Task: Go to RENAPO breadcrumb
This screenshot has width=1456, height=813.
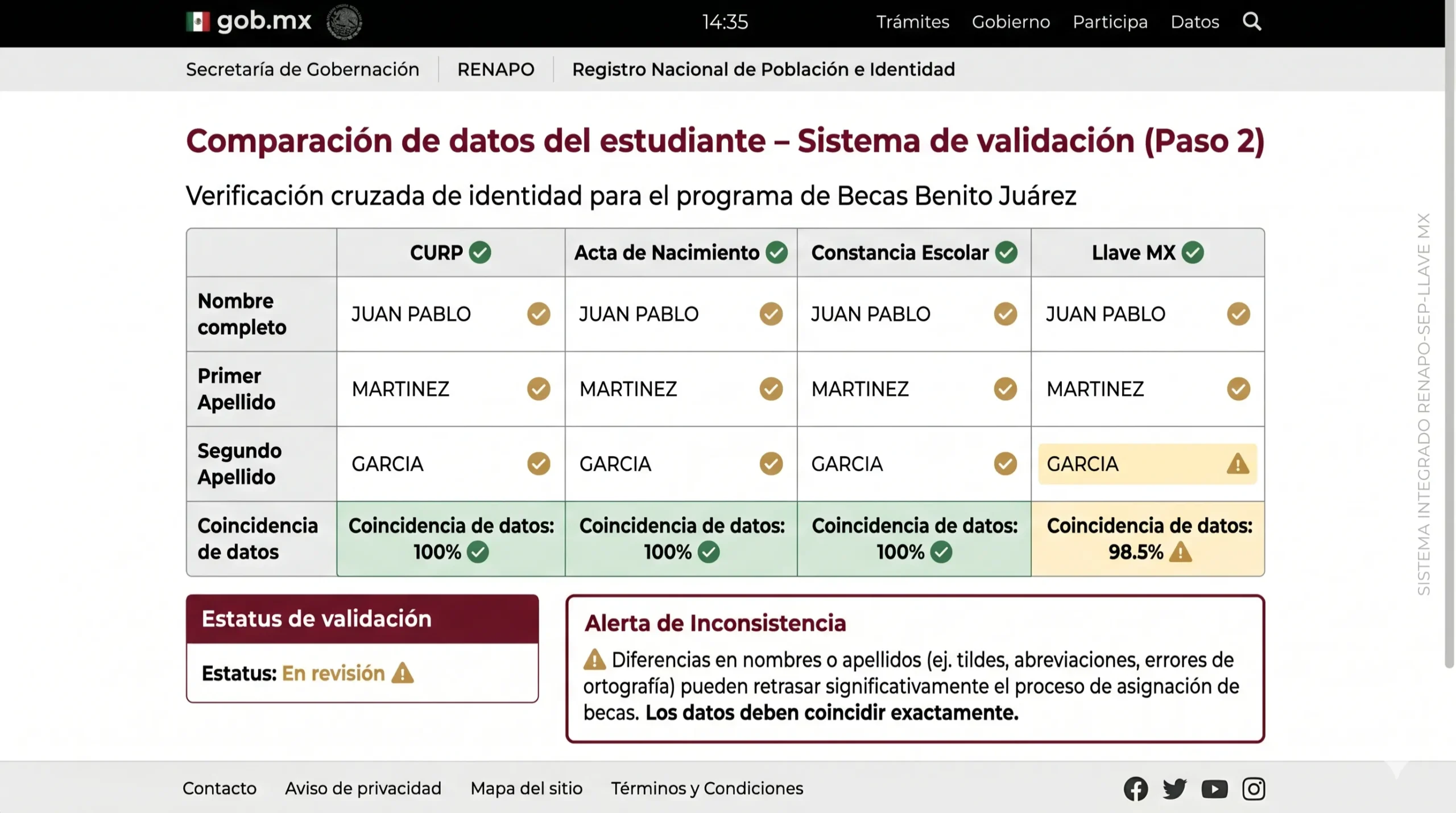Action: coord(496,69)
